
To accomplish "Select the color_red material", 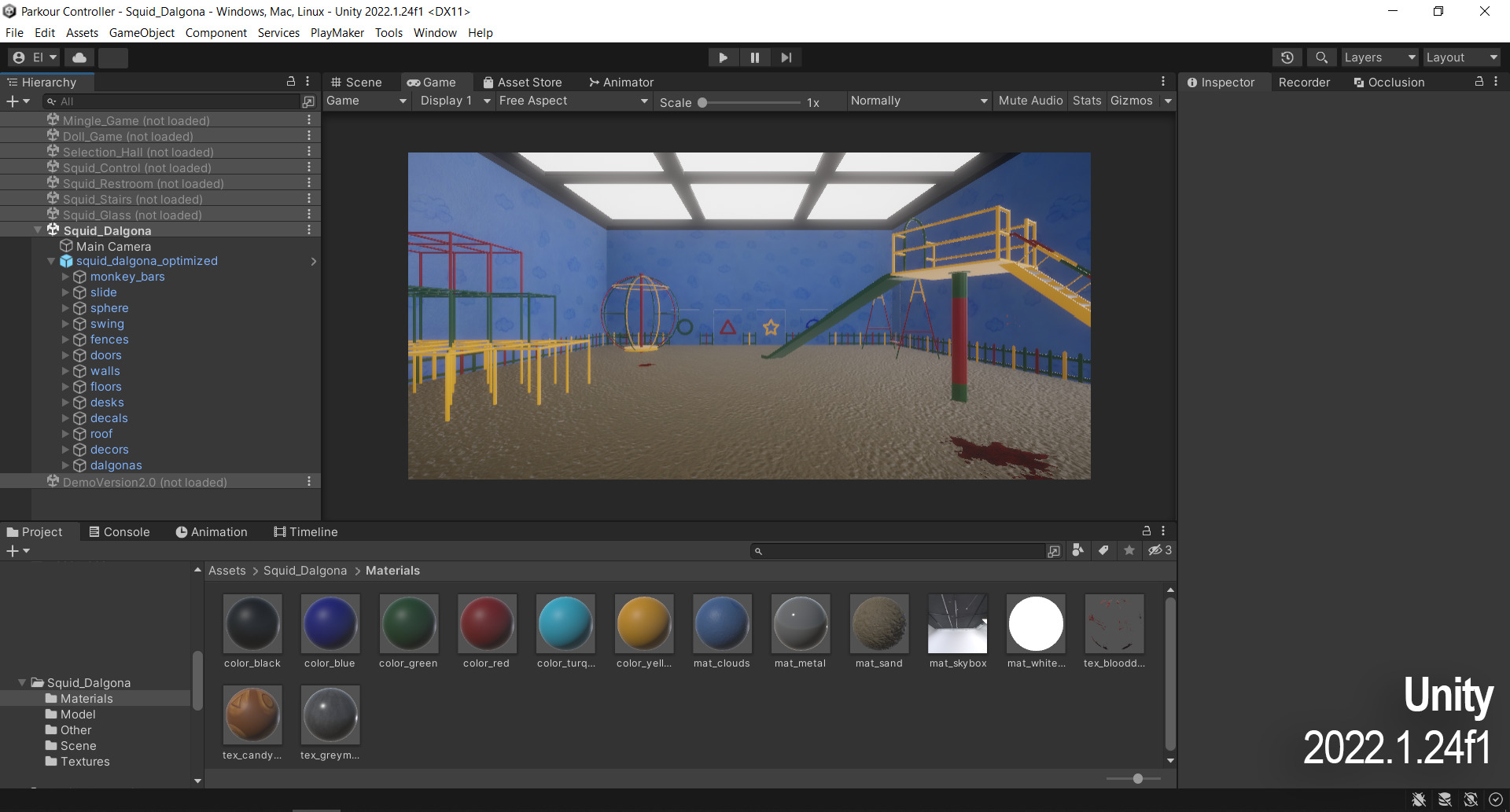I will (487, 631).
